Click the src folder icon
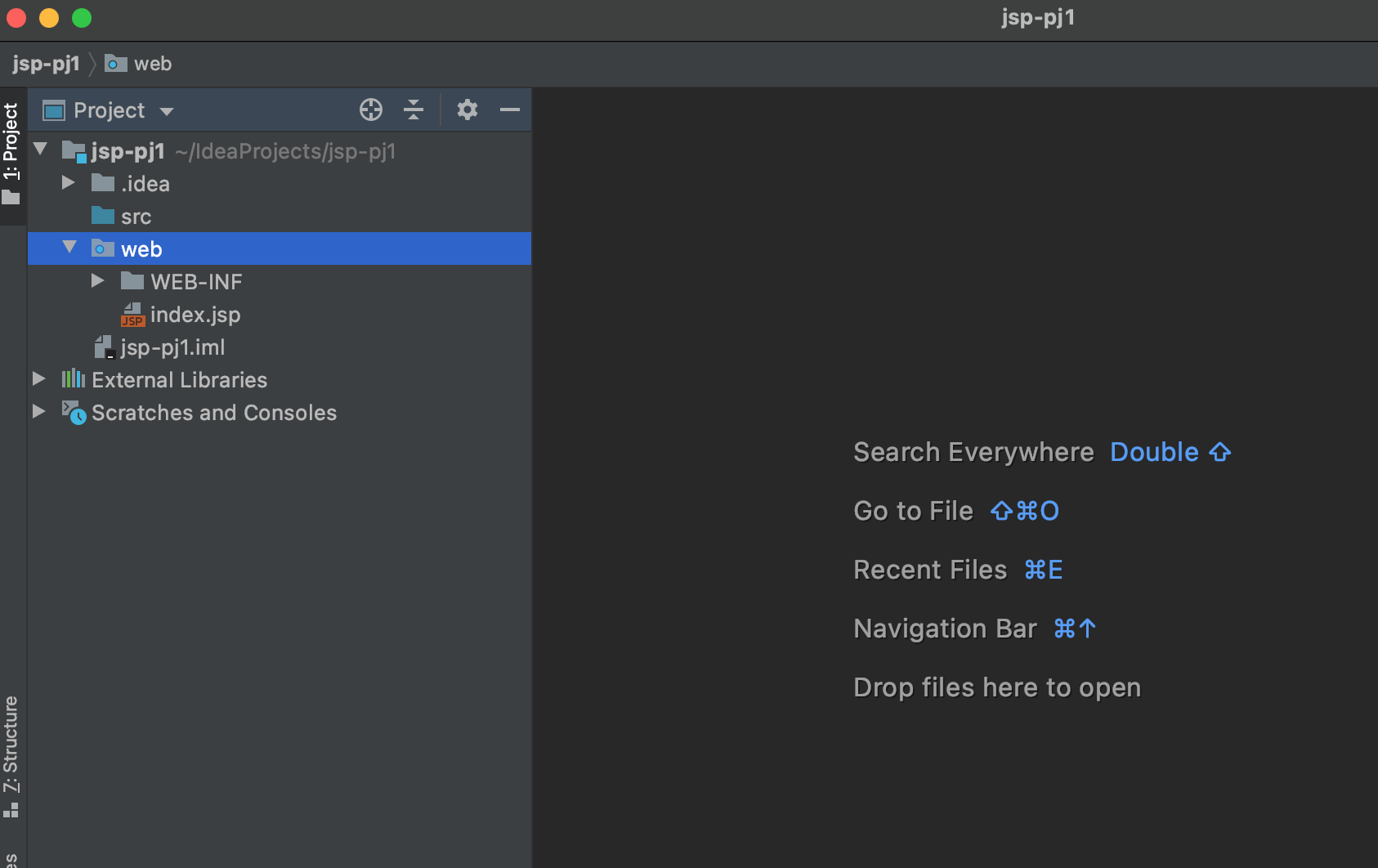The height and width of the screenshot is (868, 1378). pos(103,215)
